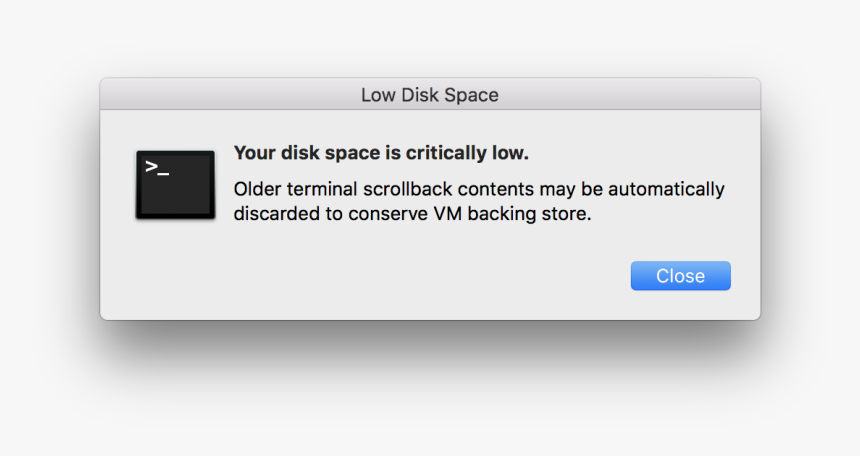Screen dimensions: 860x456
Task: Click the discarded to conserve text line
Action: click(412, 213)
